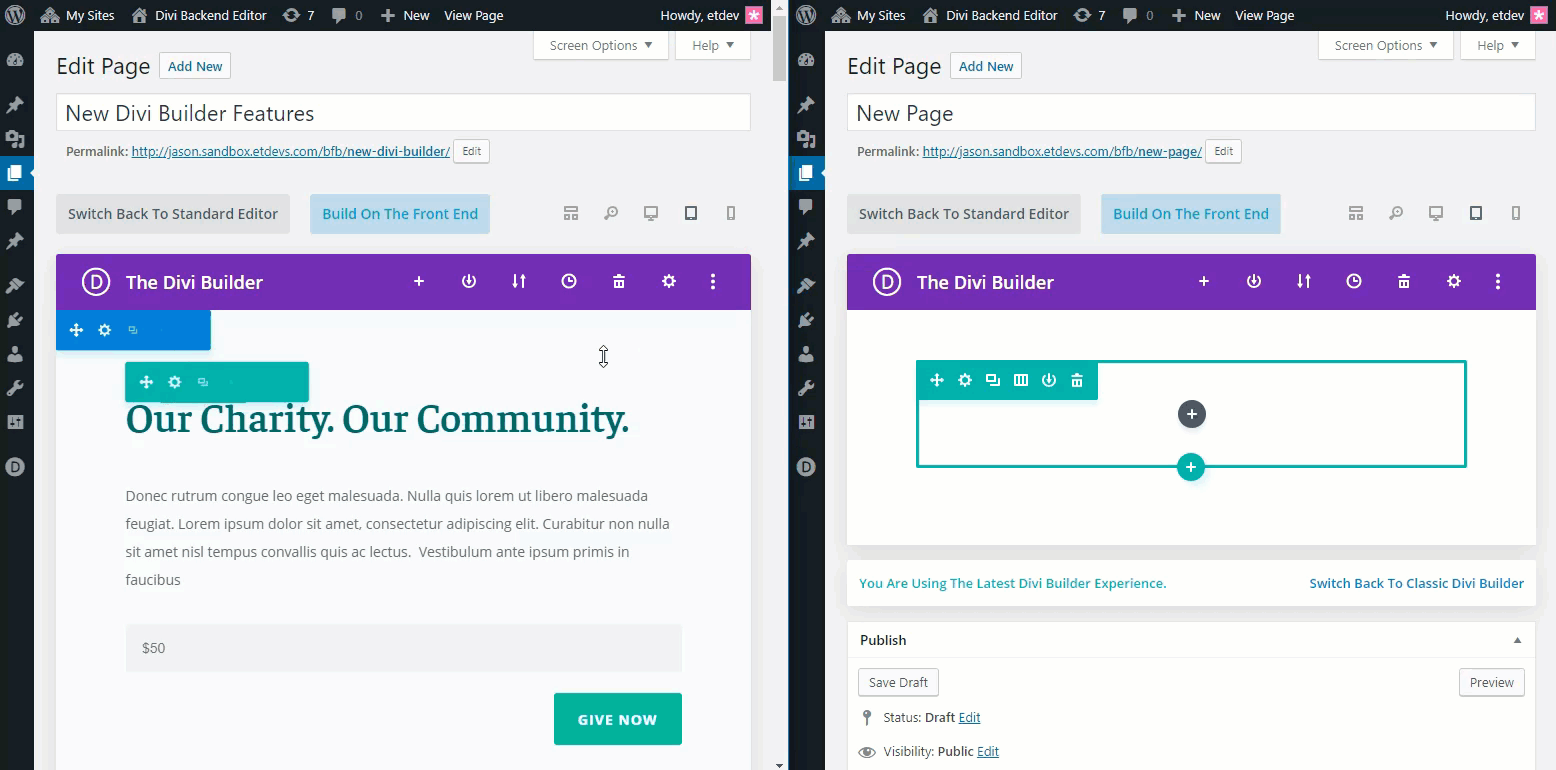Open New menu in Features page admin bar

405,15
